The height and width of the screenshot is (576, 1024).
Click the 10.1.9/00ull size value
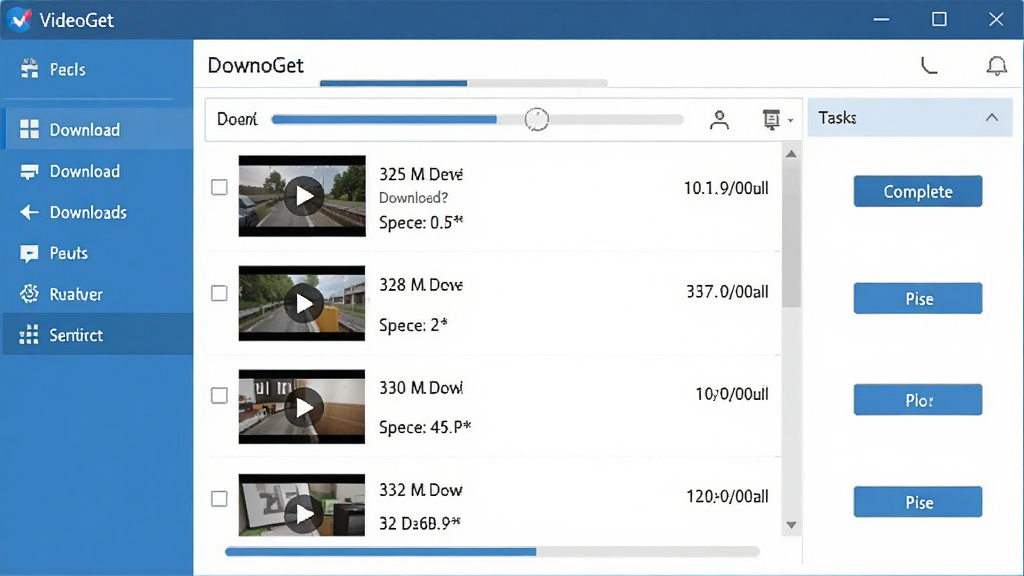coord(726,188)
